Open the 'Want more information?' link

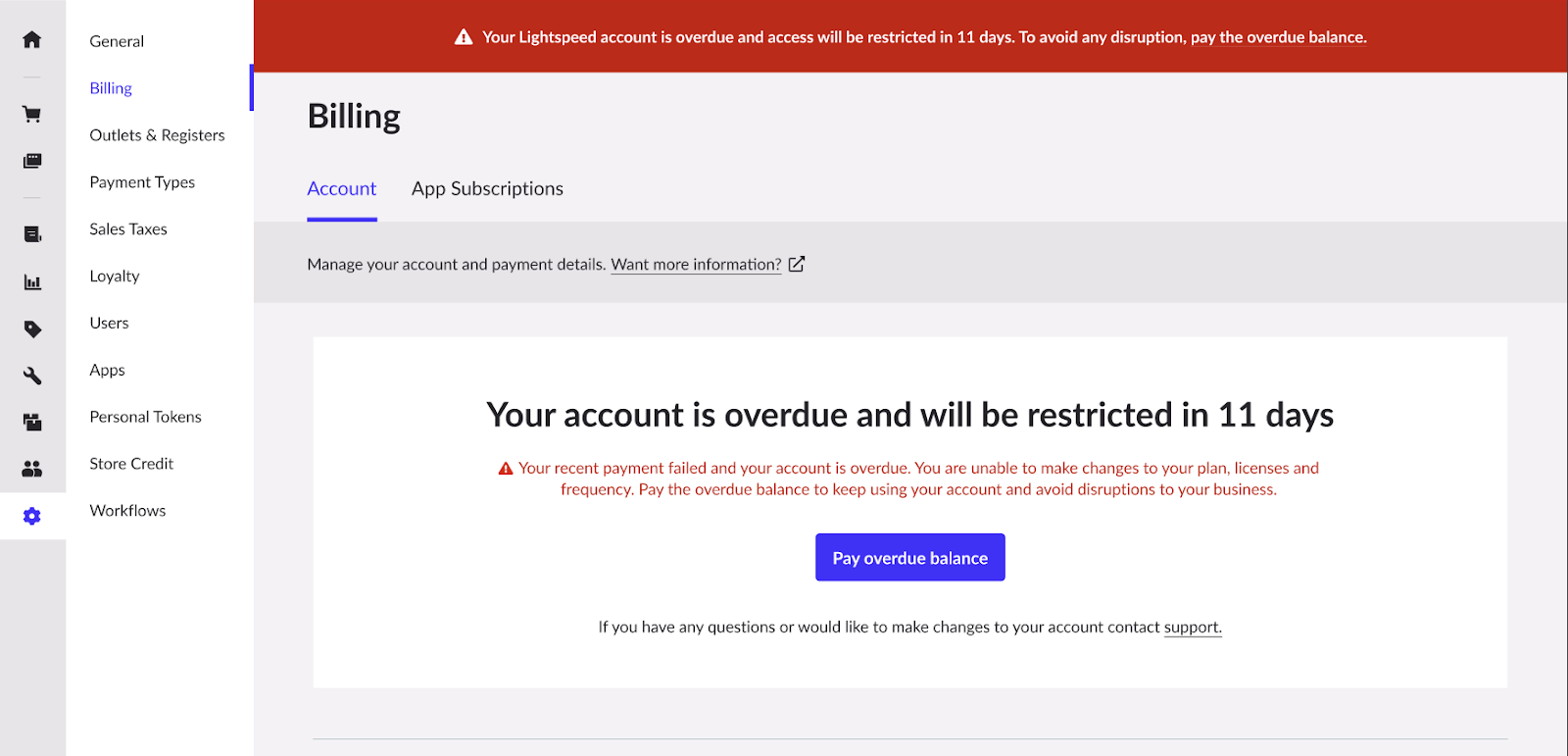pyautogui.click(x=696, y=264)
